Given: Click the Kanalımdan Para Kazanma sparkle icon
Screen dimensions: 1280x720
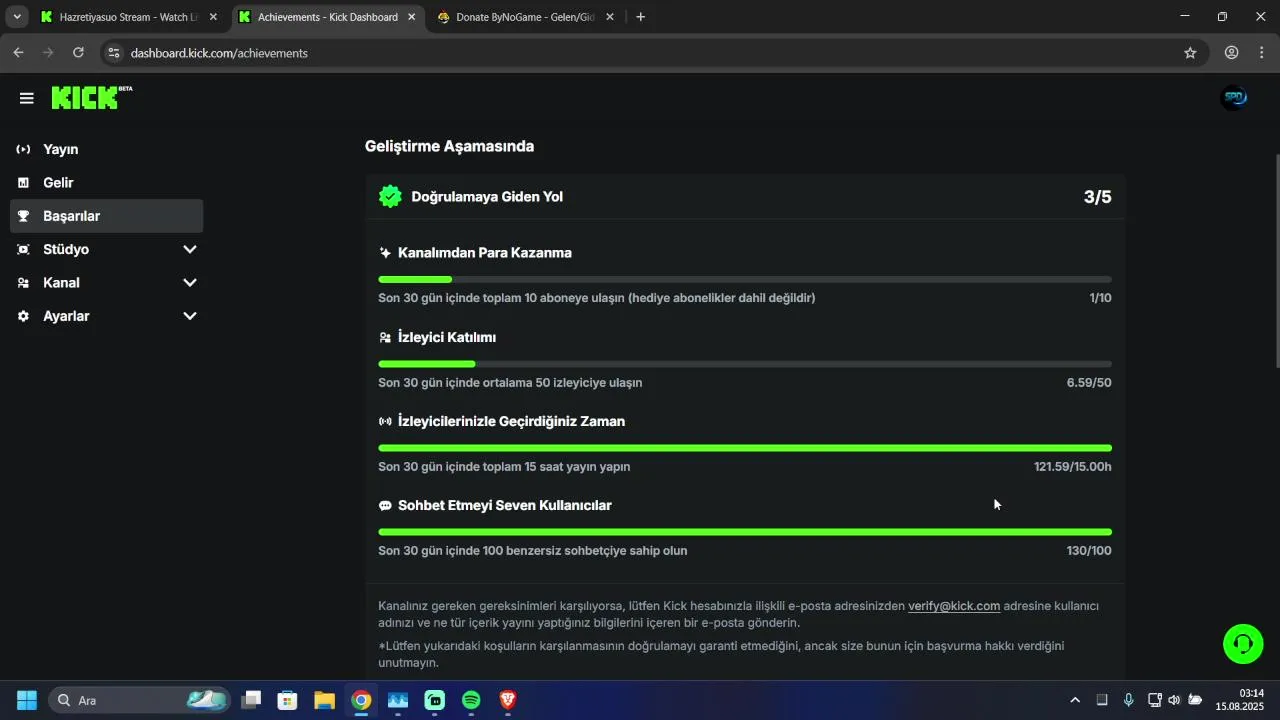Looking at the screenshot, I should click(385, 253).
